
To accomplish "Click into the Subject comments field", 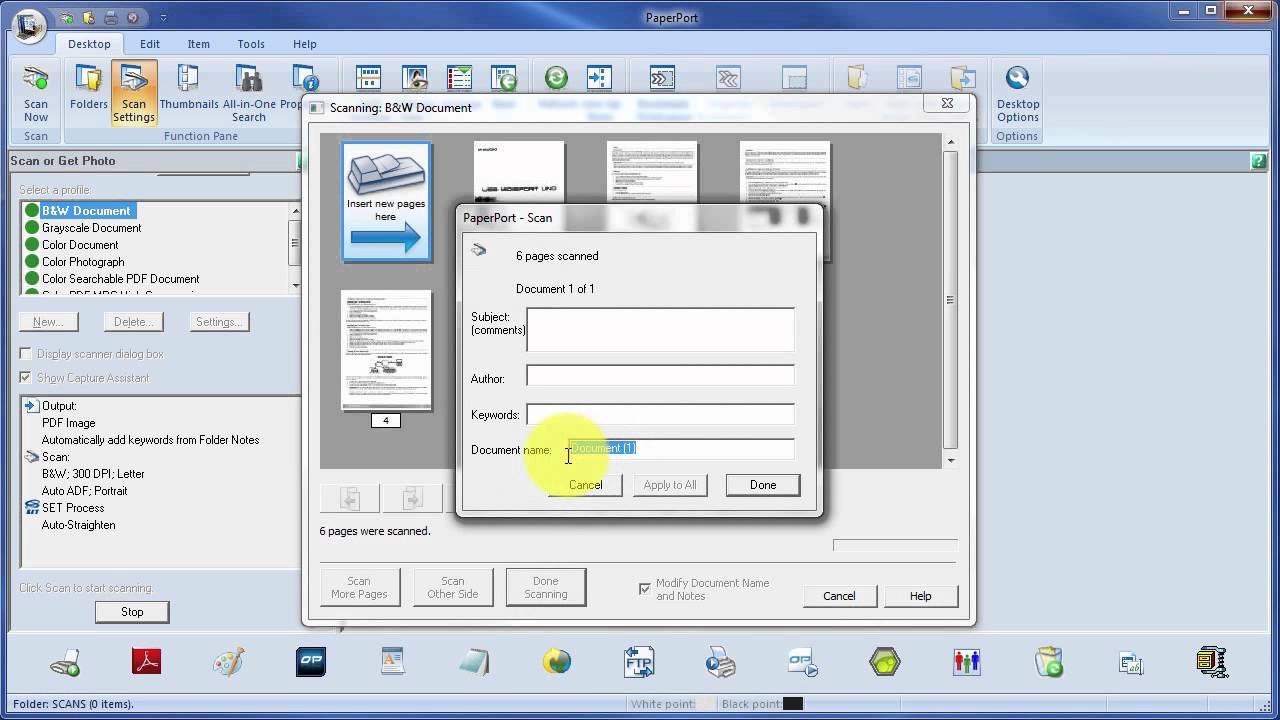I will (660, 330).
